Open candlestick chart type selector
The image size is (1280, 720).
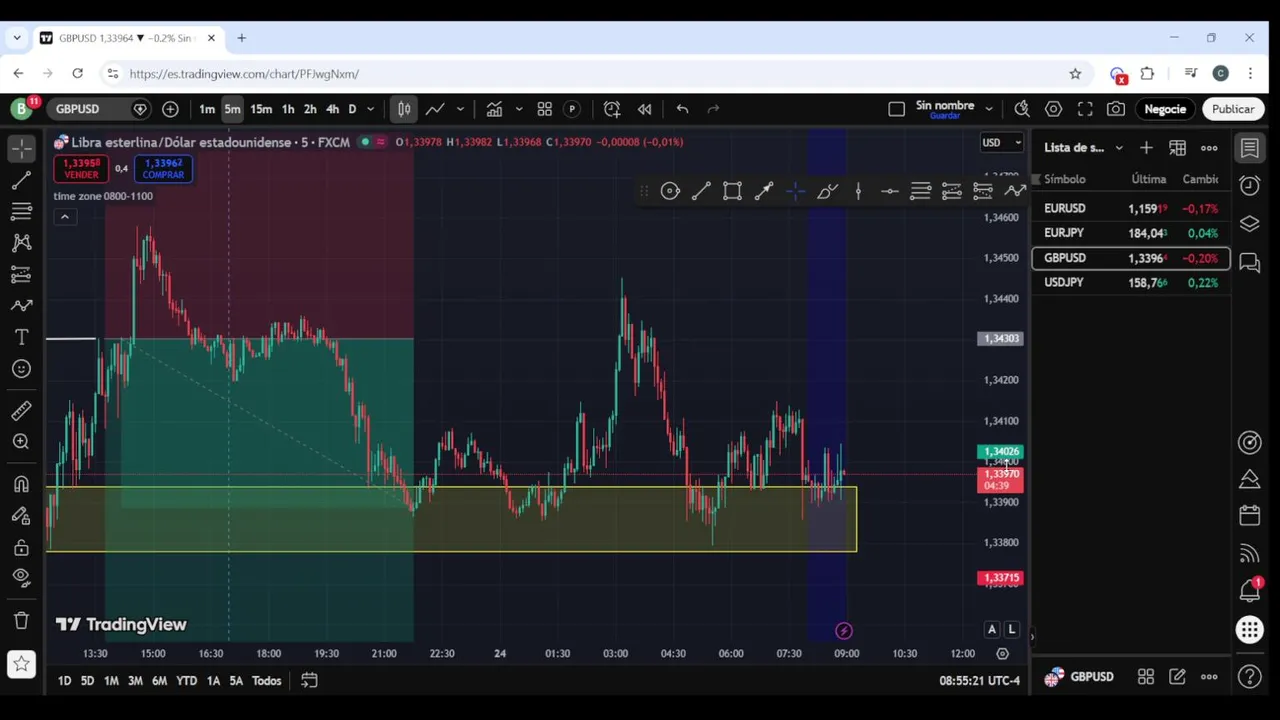point(404,109)
